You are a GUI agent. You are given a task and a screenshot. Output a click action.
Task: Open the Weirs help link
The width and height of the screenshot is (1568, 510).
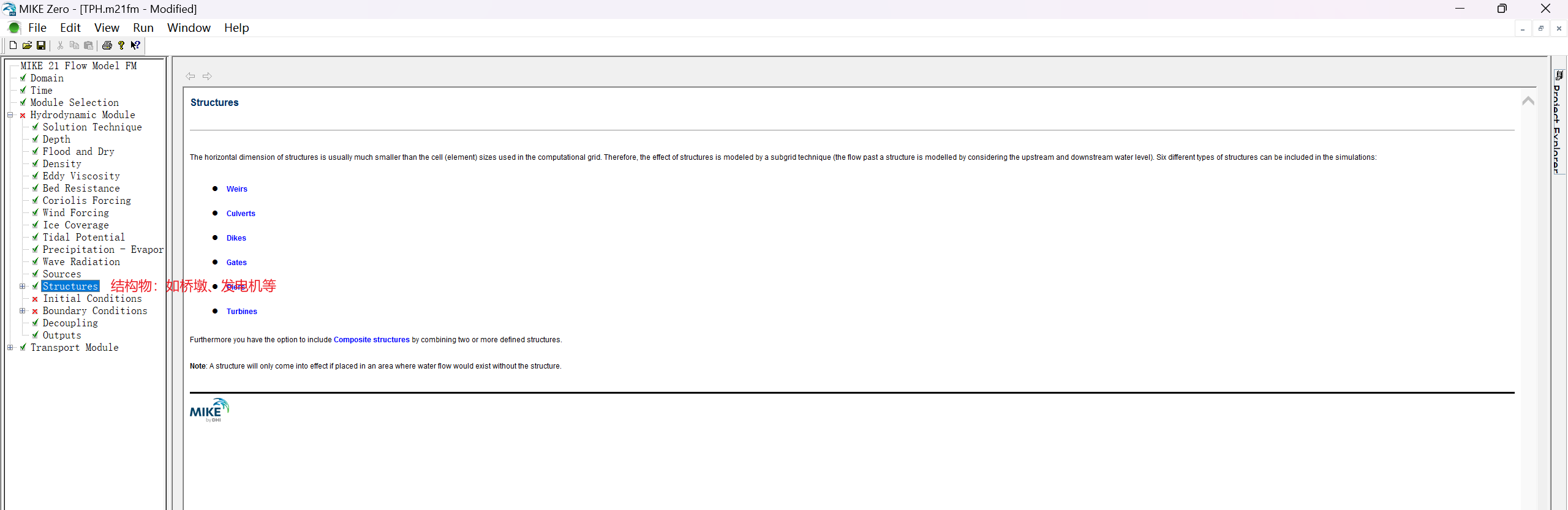tap(237, 189)
